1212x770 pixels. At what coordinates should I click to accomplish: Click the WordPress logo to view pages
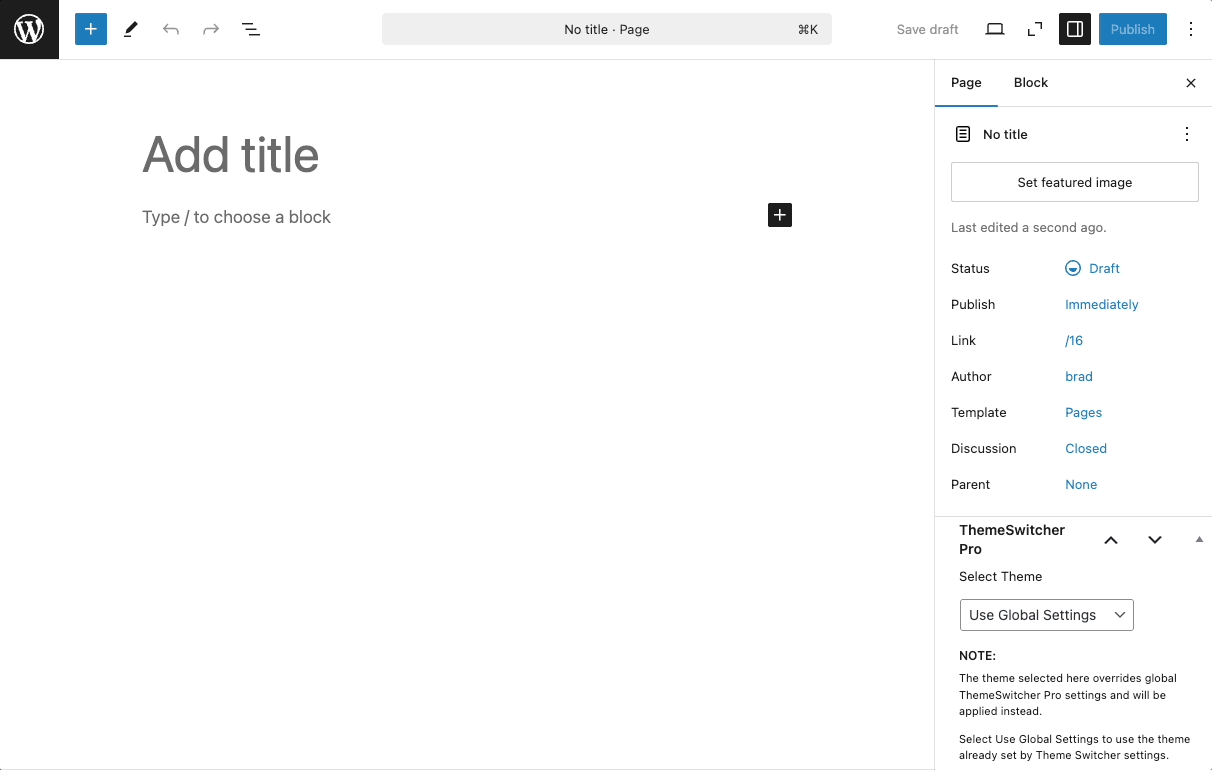click(x=29, y=29)
